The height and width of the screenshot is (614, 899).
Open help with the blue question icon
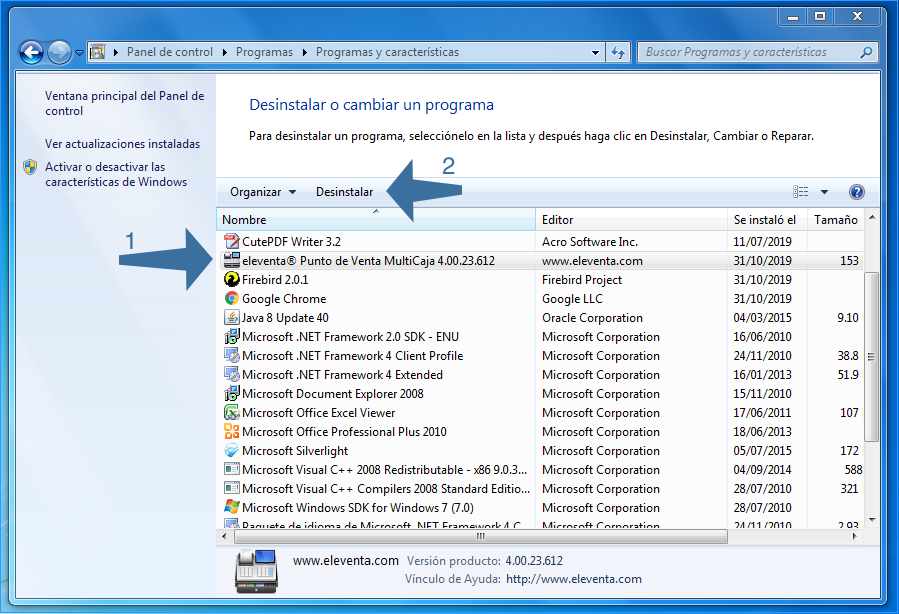857,191
